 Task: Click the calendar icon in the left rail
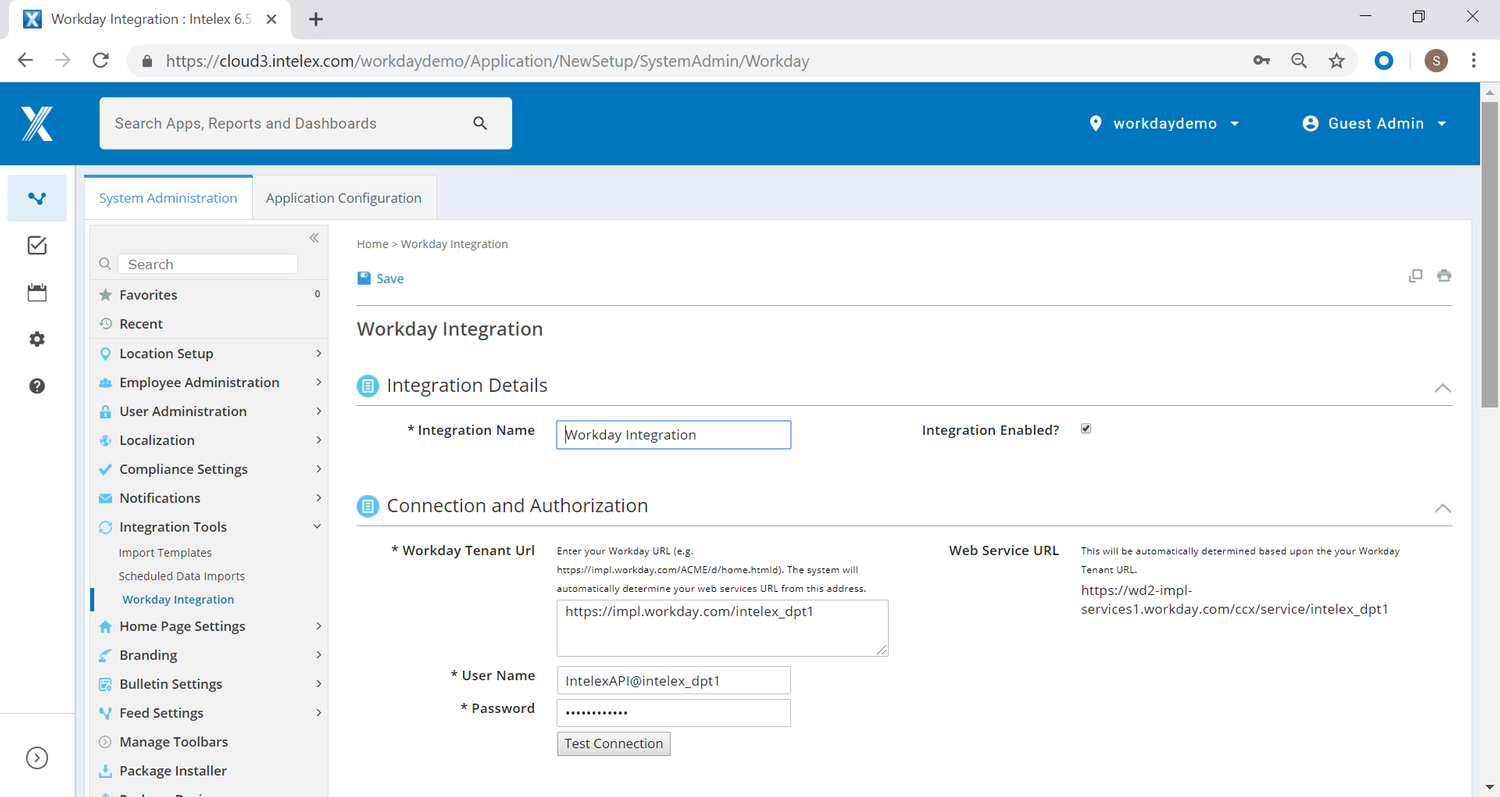coord(37,292)
